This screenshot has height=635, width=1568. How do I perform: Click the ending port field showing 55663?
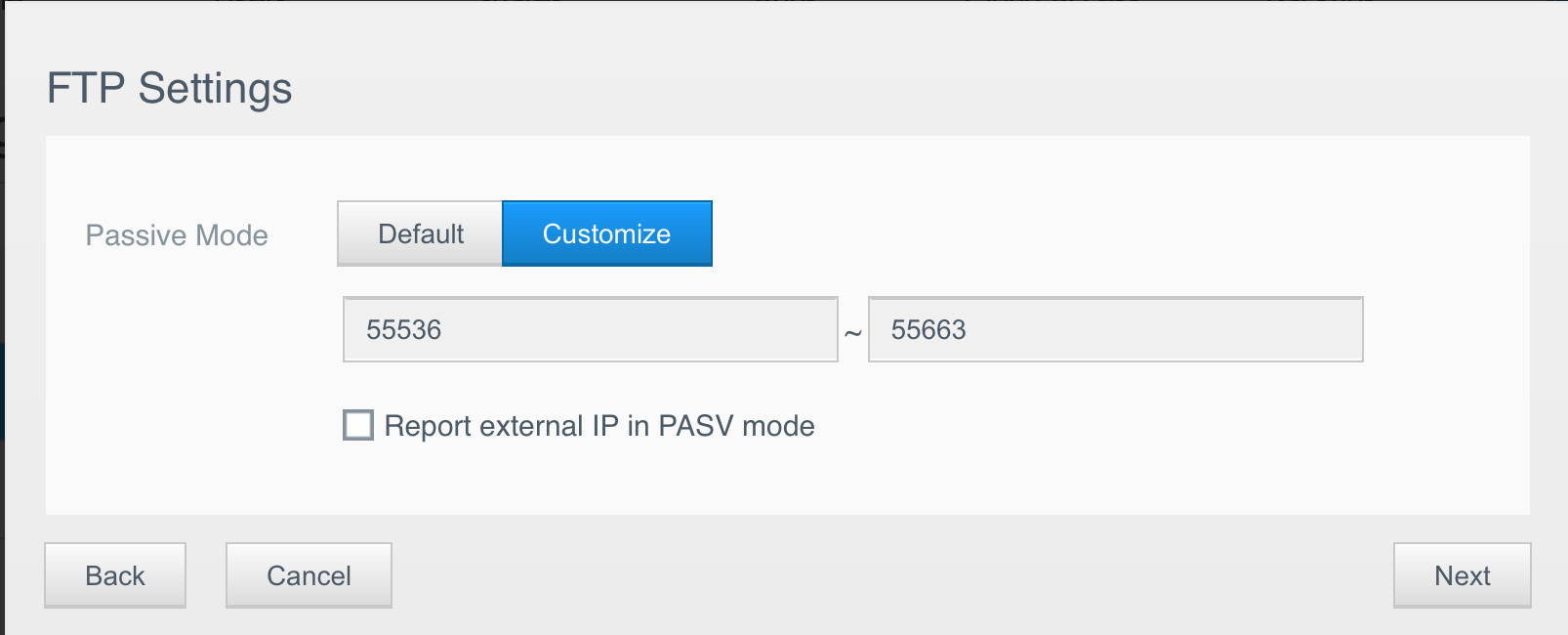[1115, 329]
